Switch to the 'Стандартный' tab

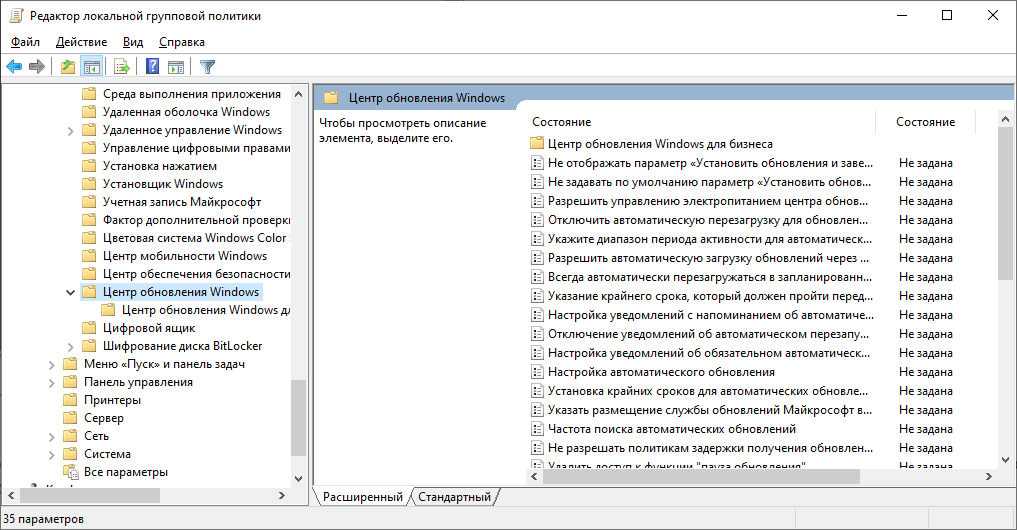pyautogui.click(x=454, y=497)
